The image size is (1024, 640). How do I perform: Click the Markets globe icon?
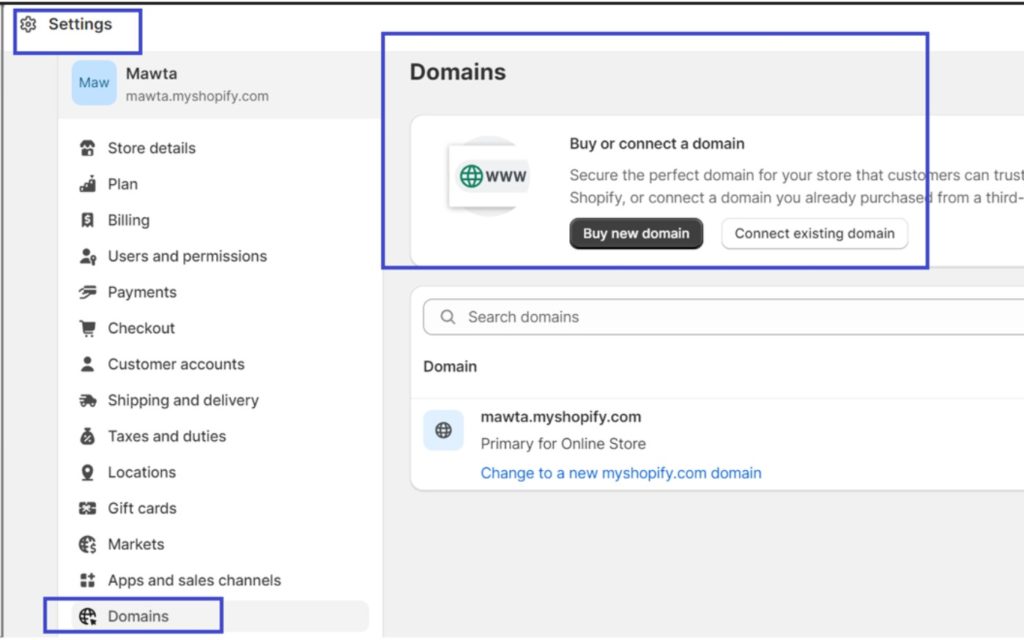pos(88,544)
